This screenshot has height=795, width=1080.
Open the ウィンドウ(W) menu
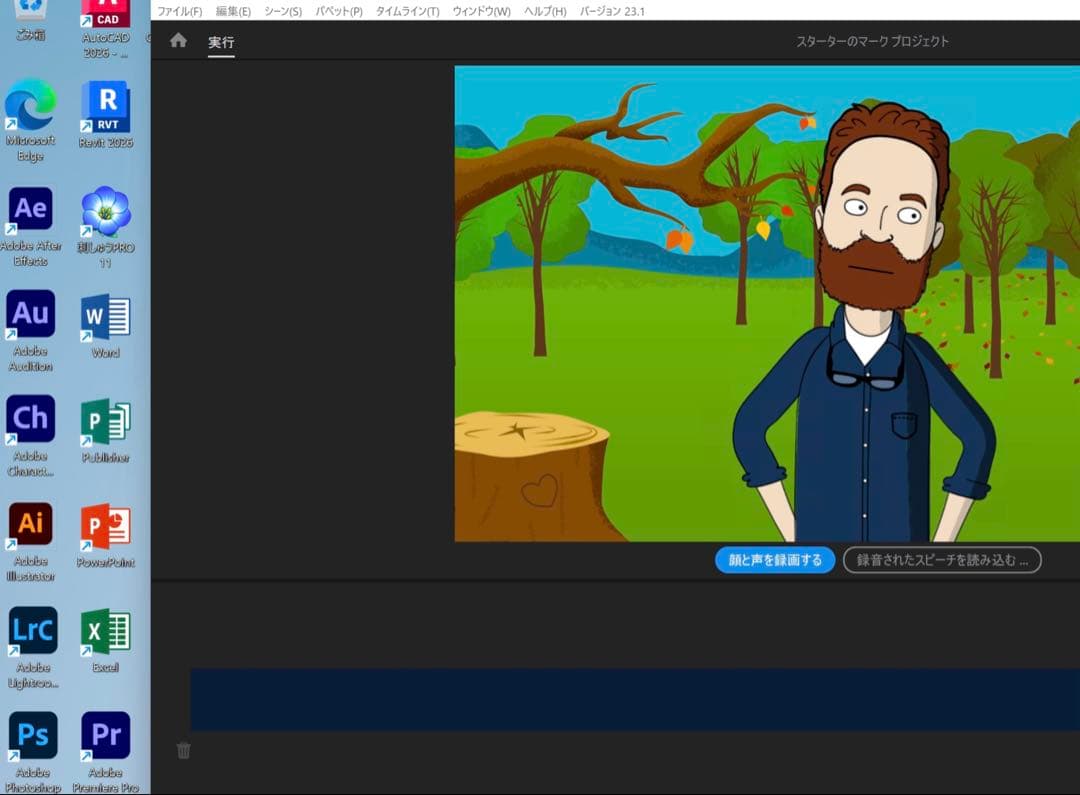click(481, 12)
